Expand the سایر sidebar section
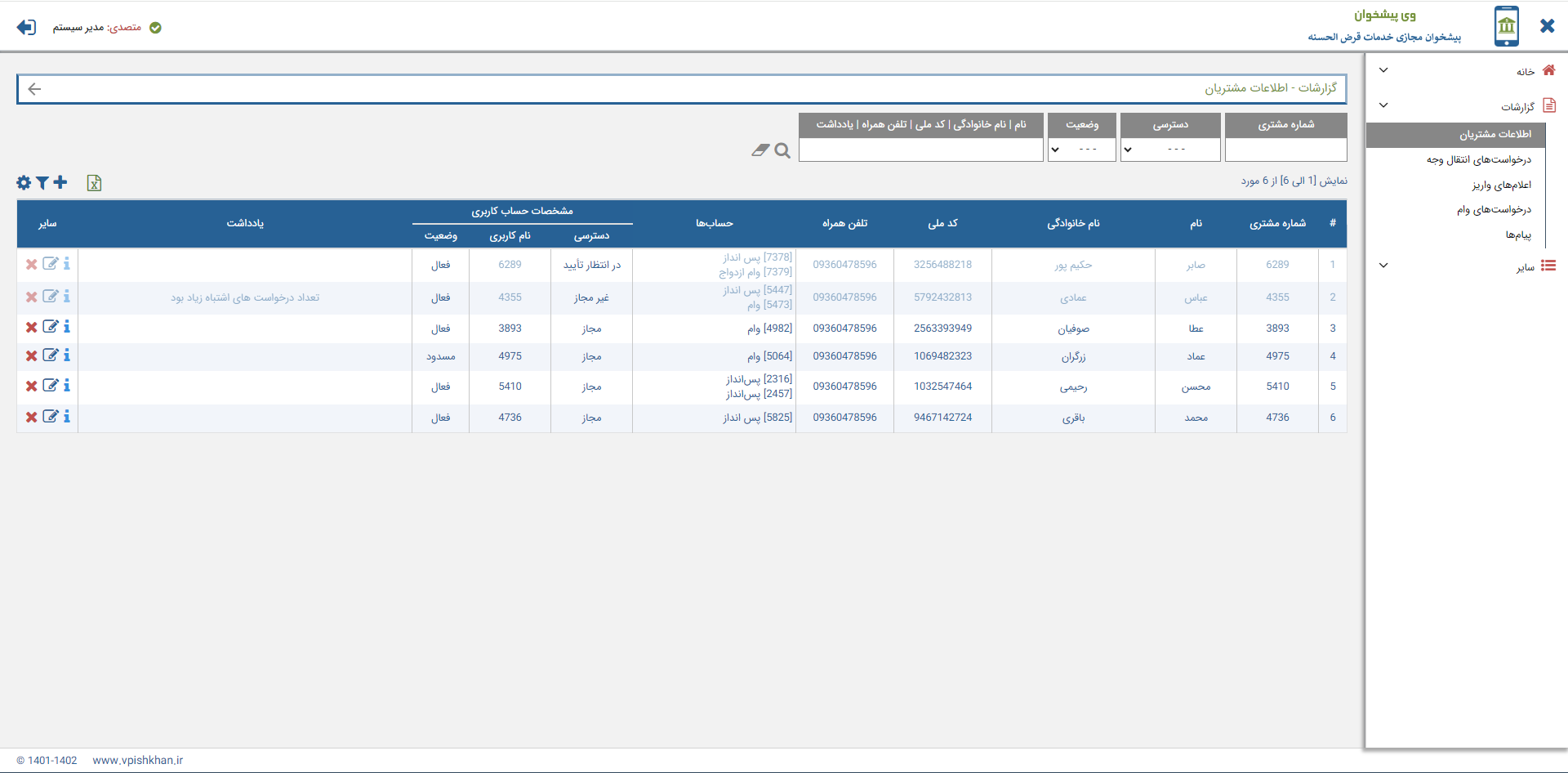Image resolution: width=1568 pixels, height=773 pixels. coord(1383,266)
